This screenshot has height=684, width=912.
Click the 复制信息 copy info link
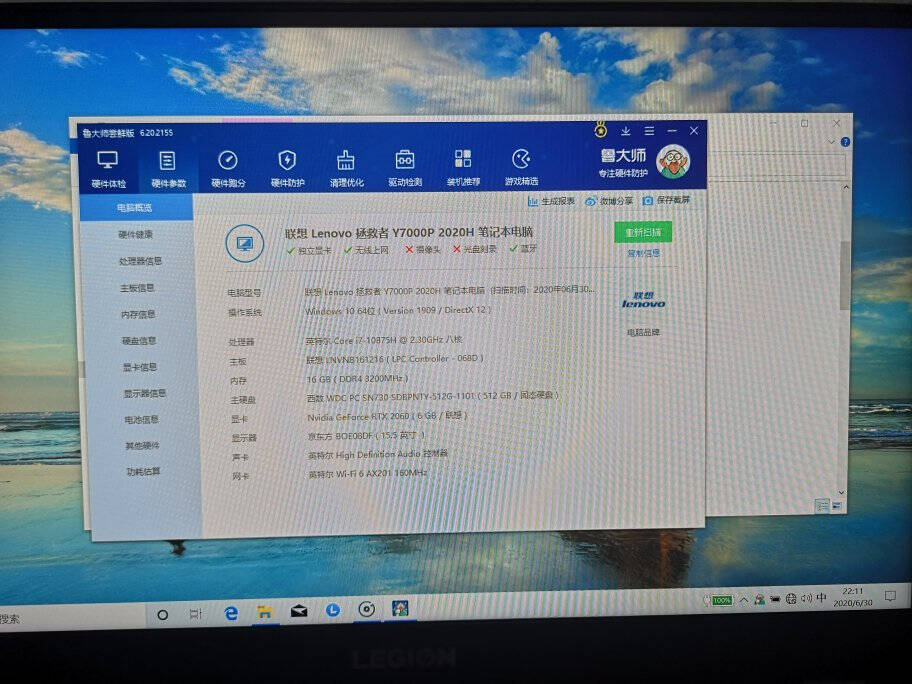[x=643, y=254]
